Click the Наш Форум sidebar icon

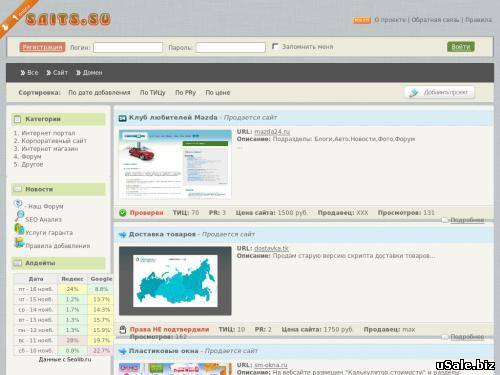point(18,203)
